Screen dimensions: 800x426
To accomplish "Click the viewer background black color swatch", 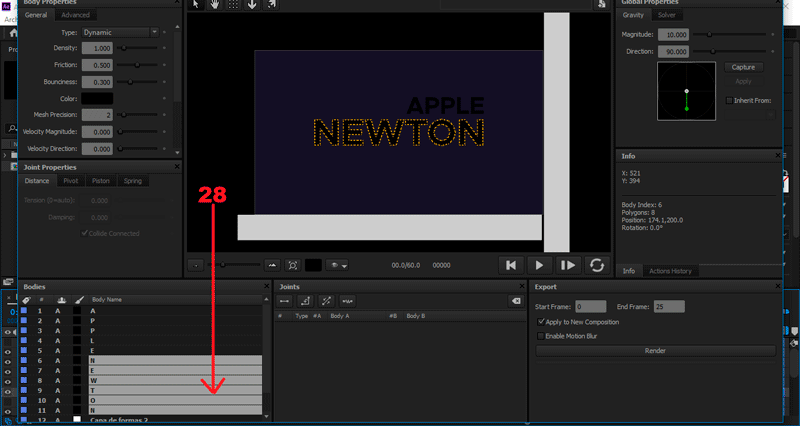I will point(313,265).
